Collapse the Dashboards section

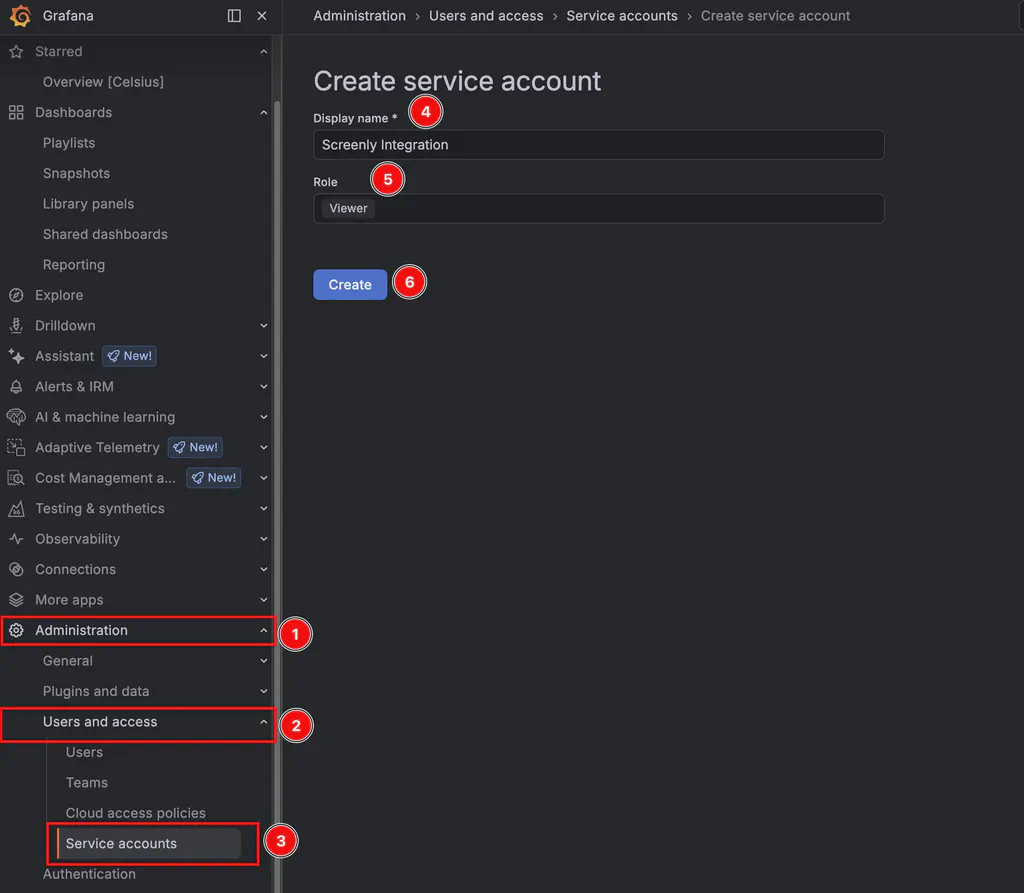263,112
